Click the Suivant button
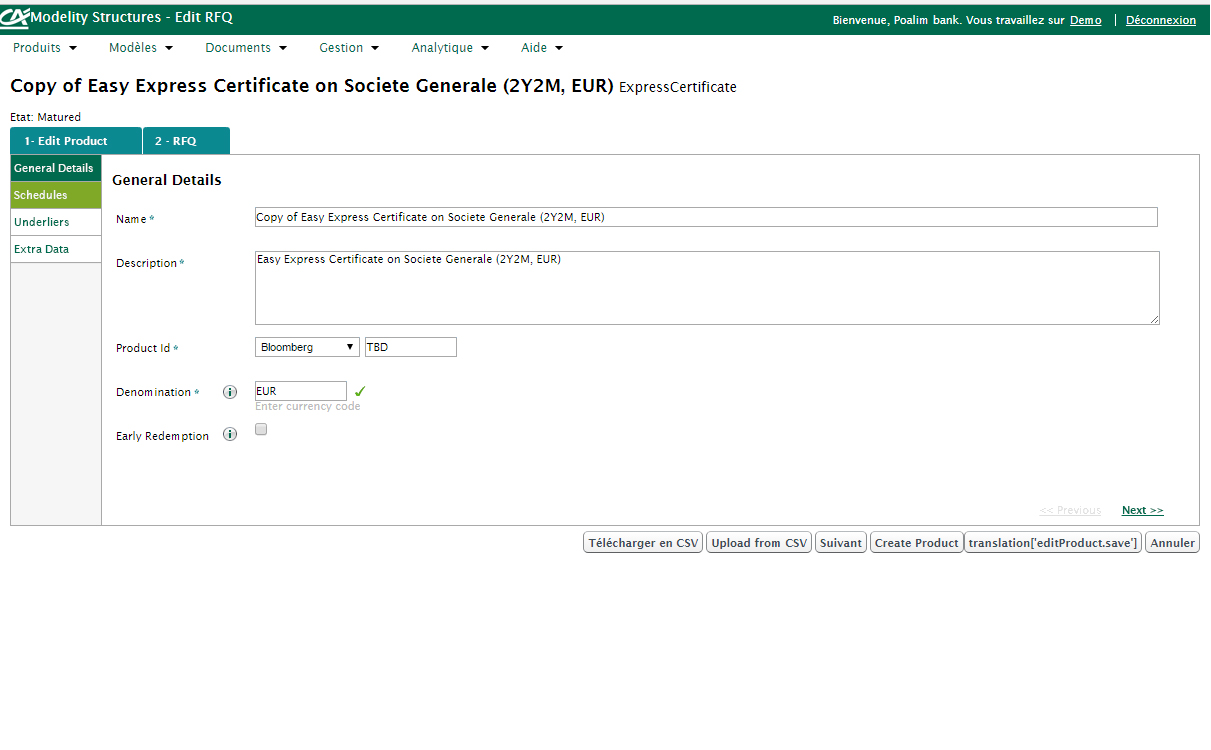The image size is (1211, 750). tap(841, 543)
